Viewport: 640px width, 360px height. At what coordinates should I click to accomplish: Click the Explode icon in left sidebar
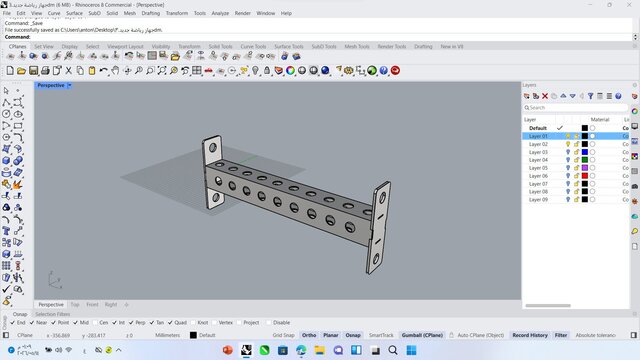[x=18, y=184]
